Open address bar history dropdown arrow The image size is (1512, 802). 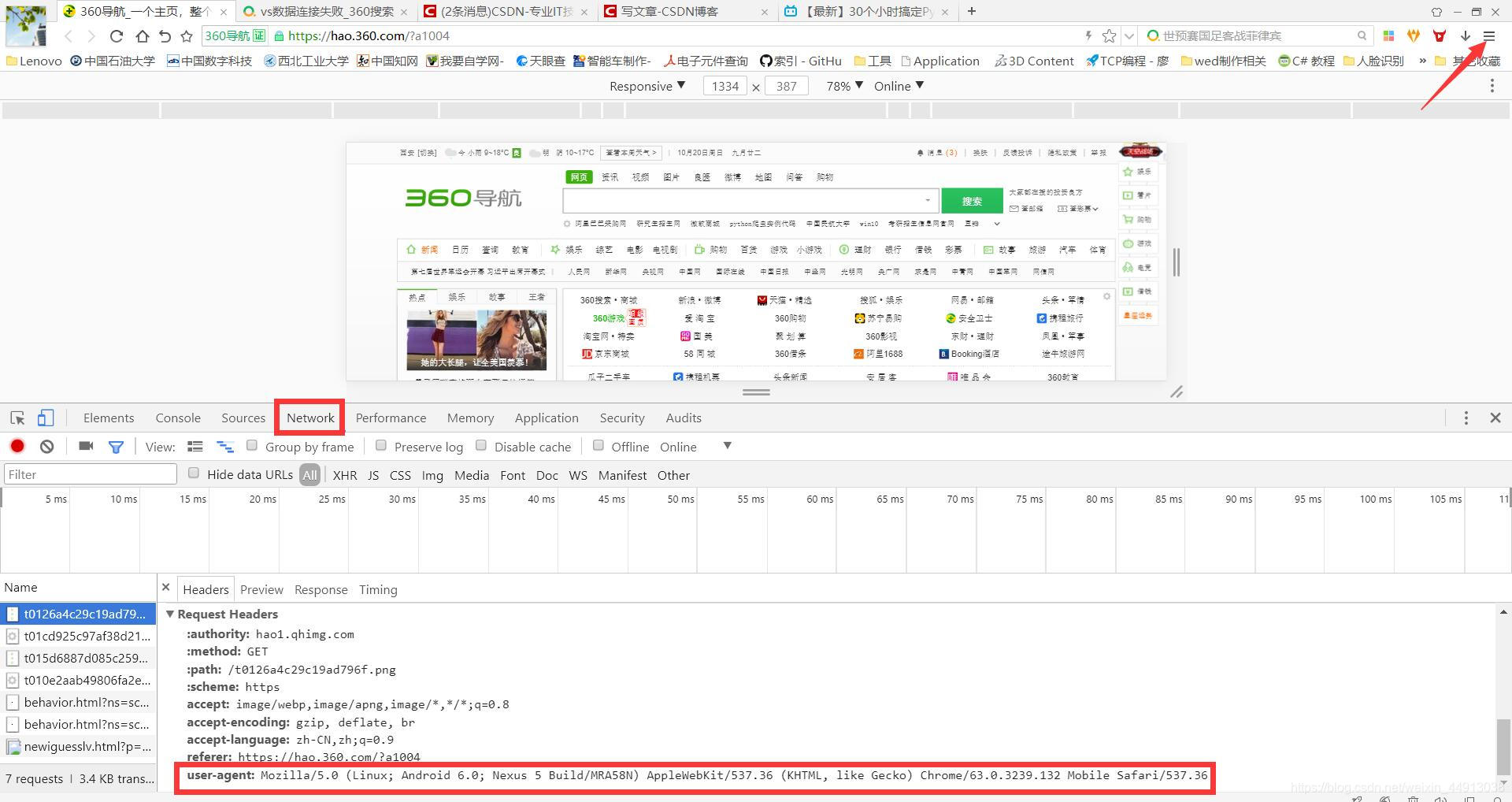(x=1129, y=35)
